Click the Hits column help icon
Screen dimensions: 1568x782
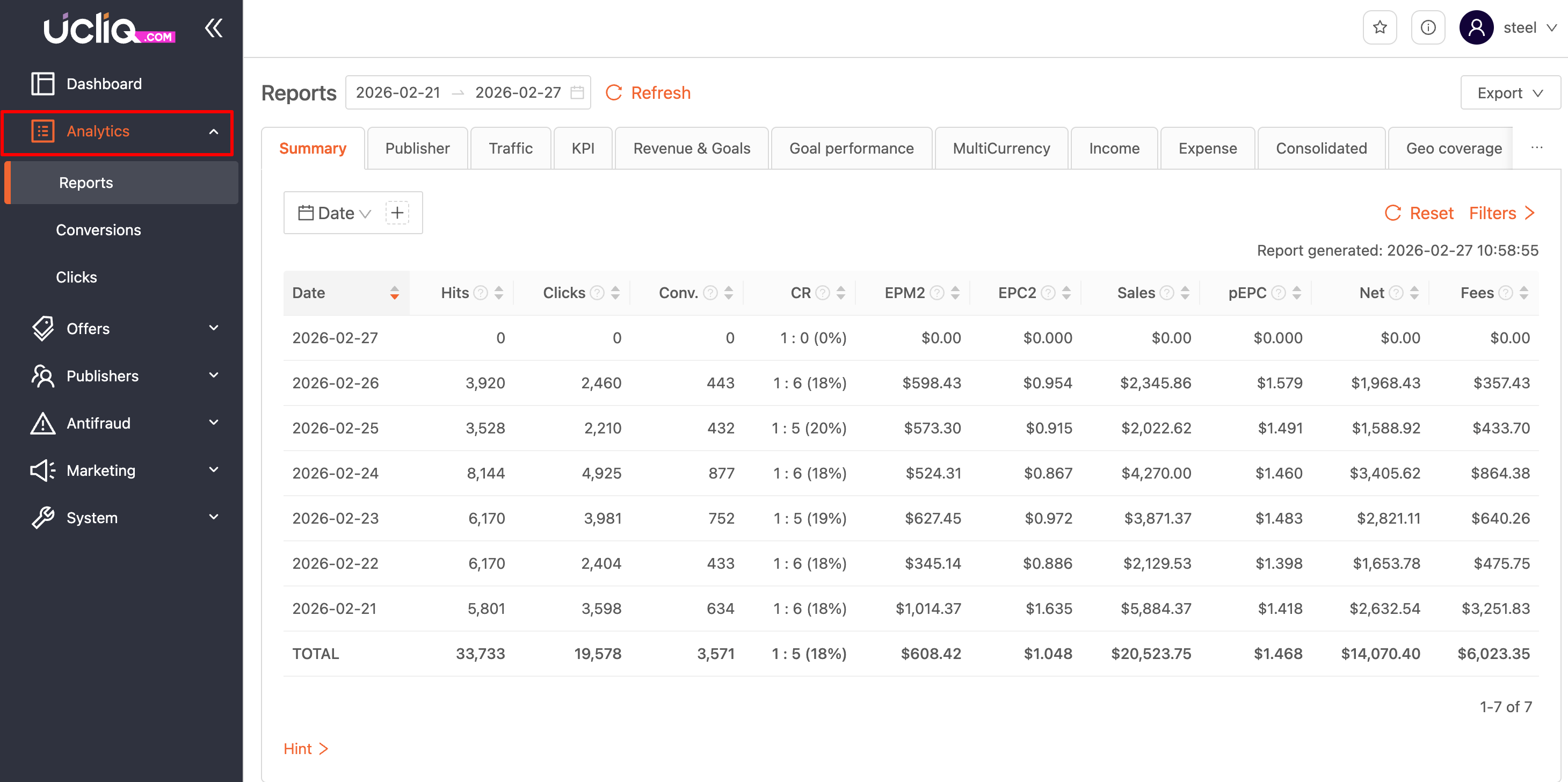480,293
